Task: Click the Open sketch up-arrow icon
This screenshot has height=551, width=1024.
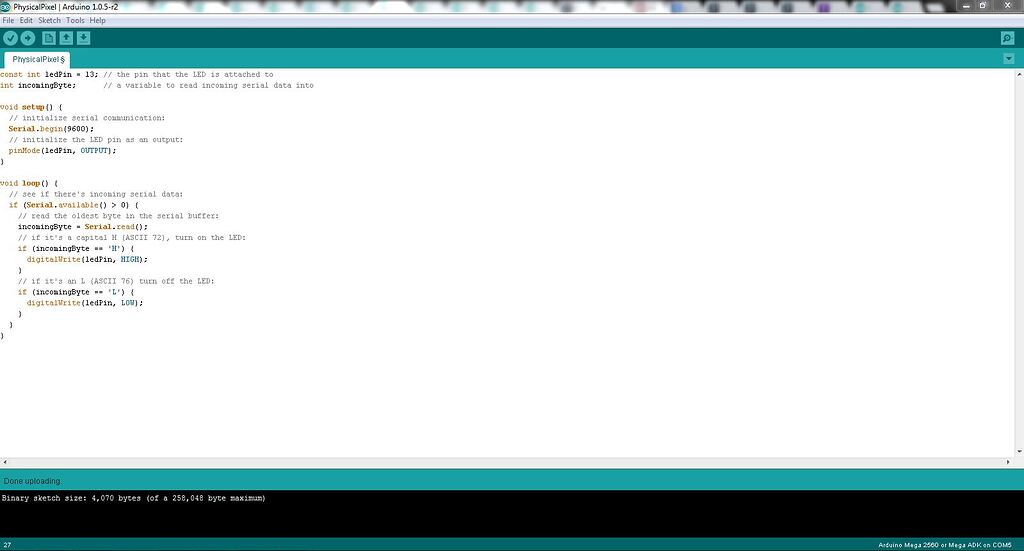Action: tap(66, 39)
